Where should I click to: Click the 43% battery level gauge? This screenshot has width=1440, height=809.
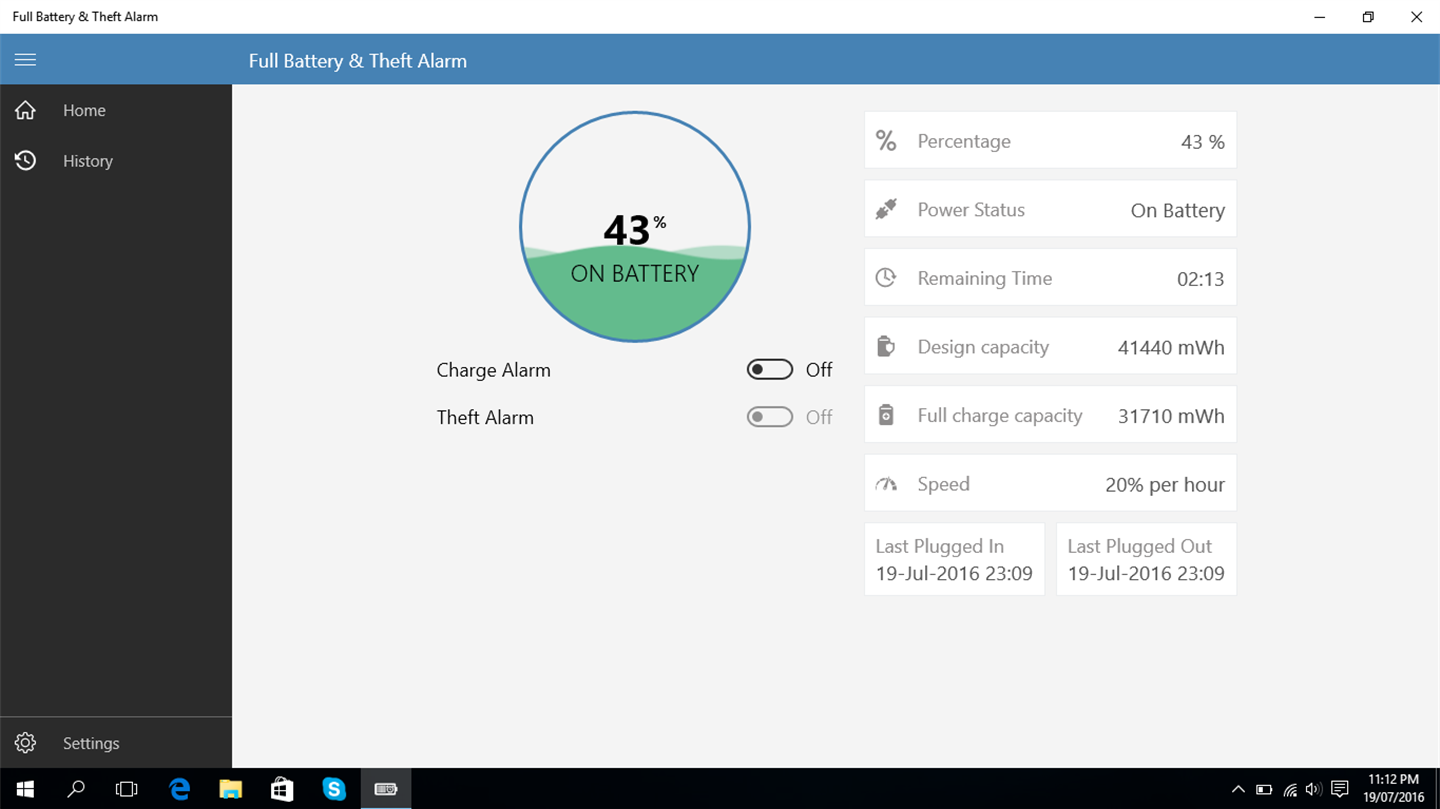(635, 227)
